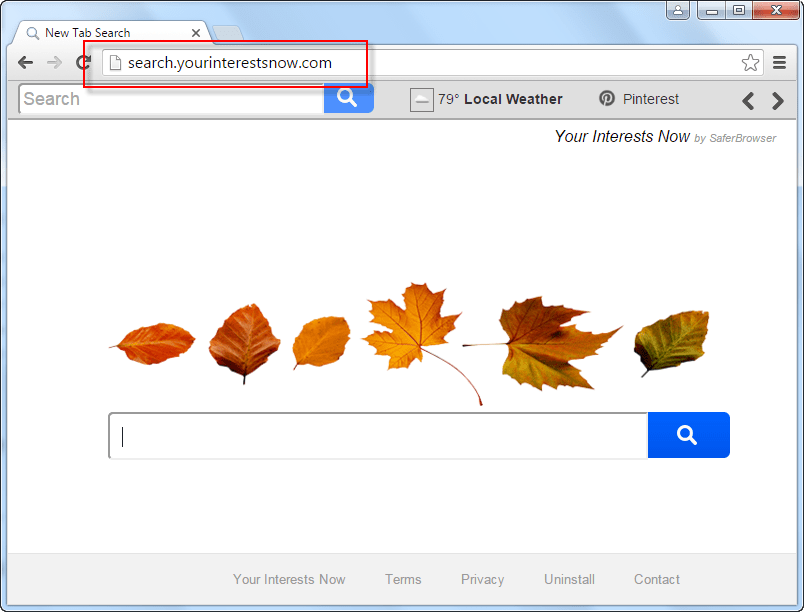
Task: Focus the address bar showing search.yourinterestsnow.com
Action: click(x=433, y=63)
